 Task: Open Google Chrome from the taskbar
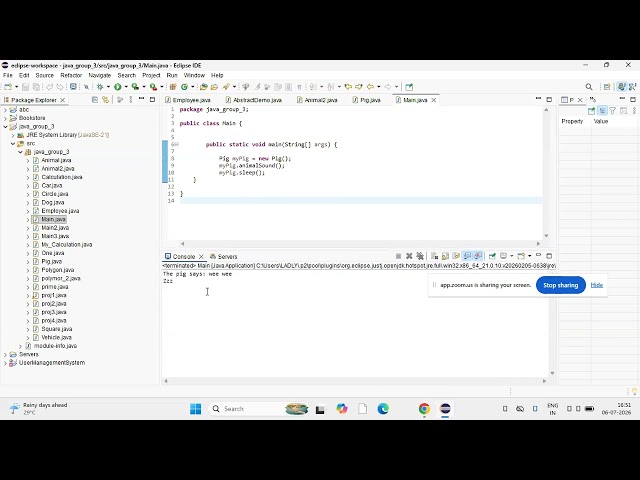424,409
